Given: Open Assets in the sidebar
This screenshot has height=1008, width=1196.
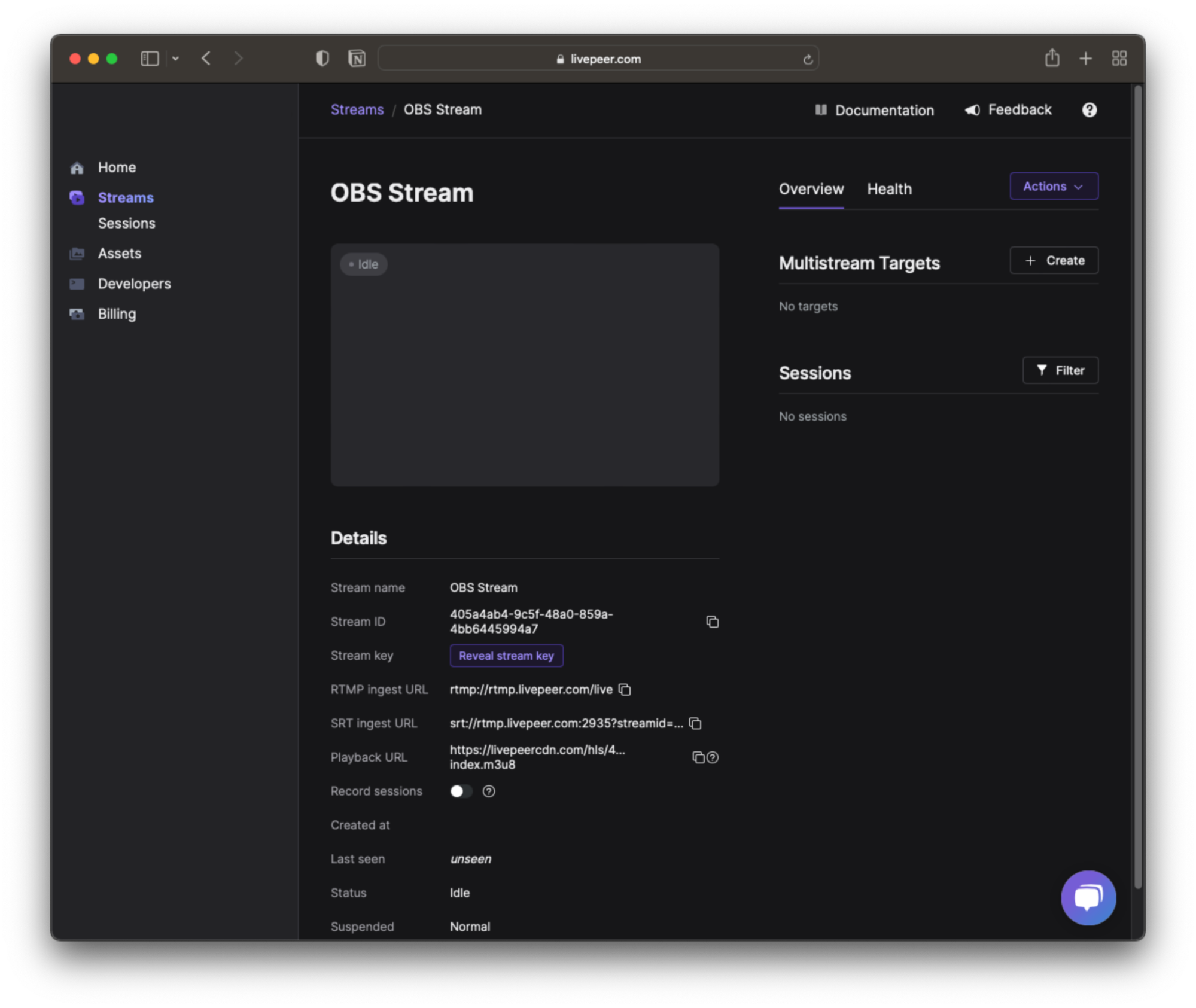Looking at the screenshot, I should pos(119,254).
